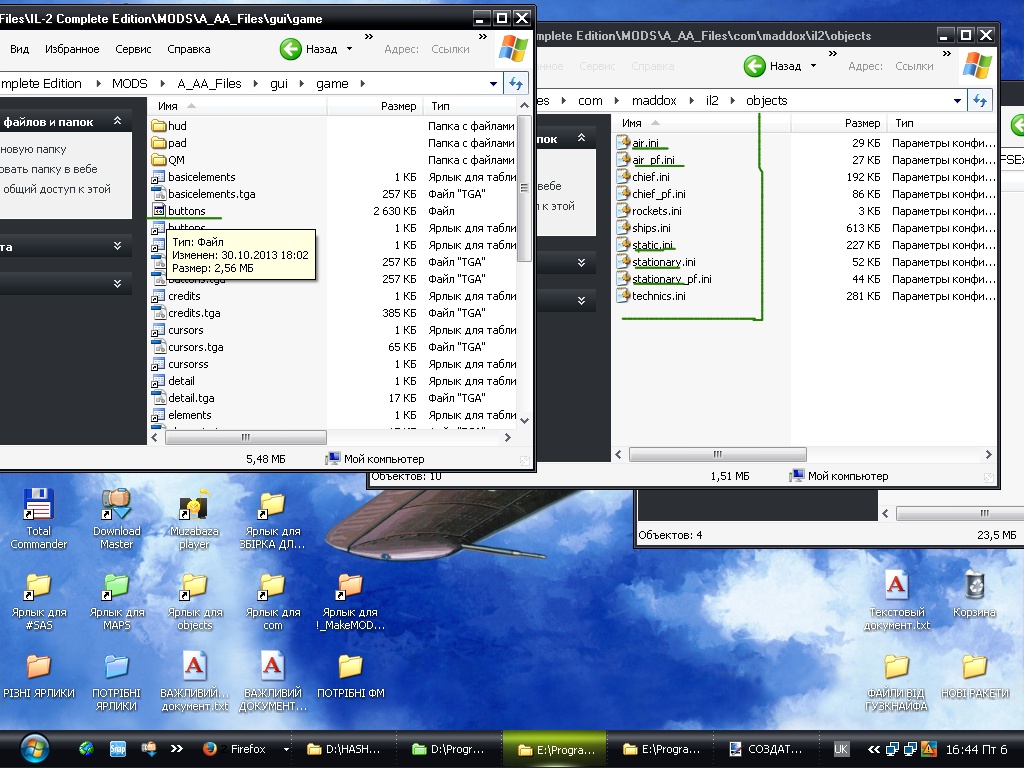Expand toolbar overflow chevron next to Ссылки in game window
Image resolution: width=1024 pixels, height=768 pixels.
point(483,37)
